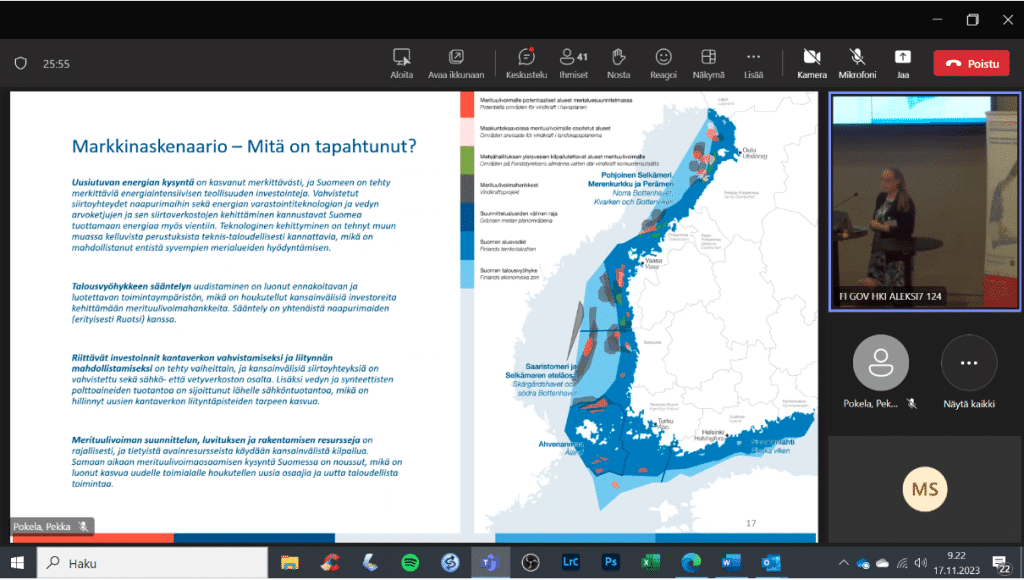Open the Aloita presentation control
1024x580 pixels.
(402, 64)
